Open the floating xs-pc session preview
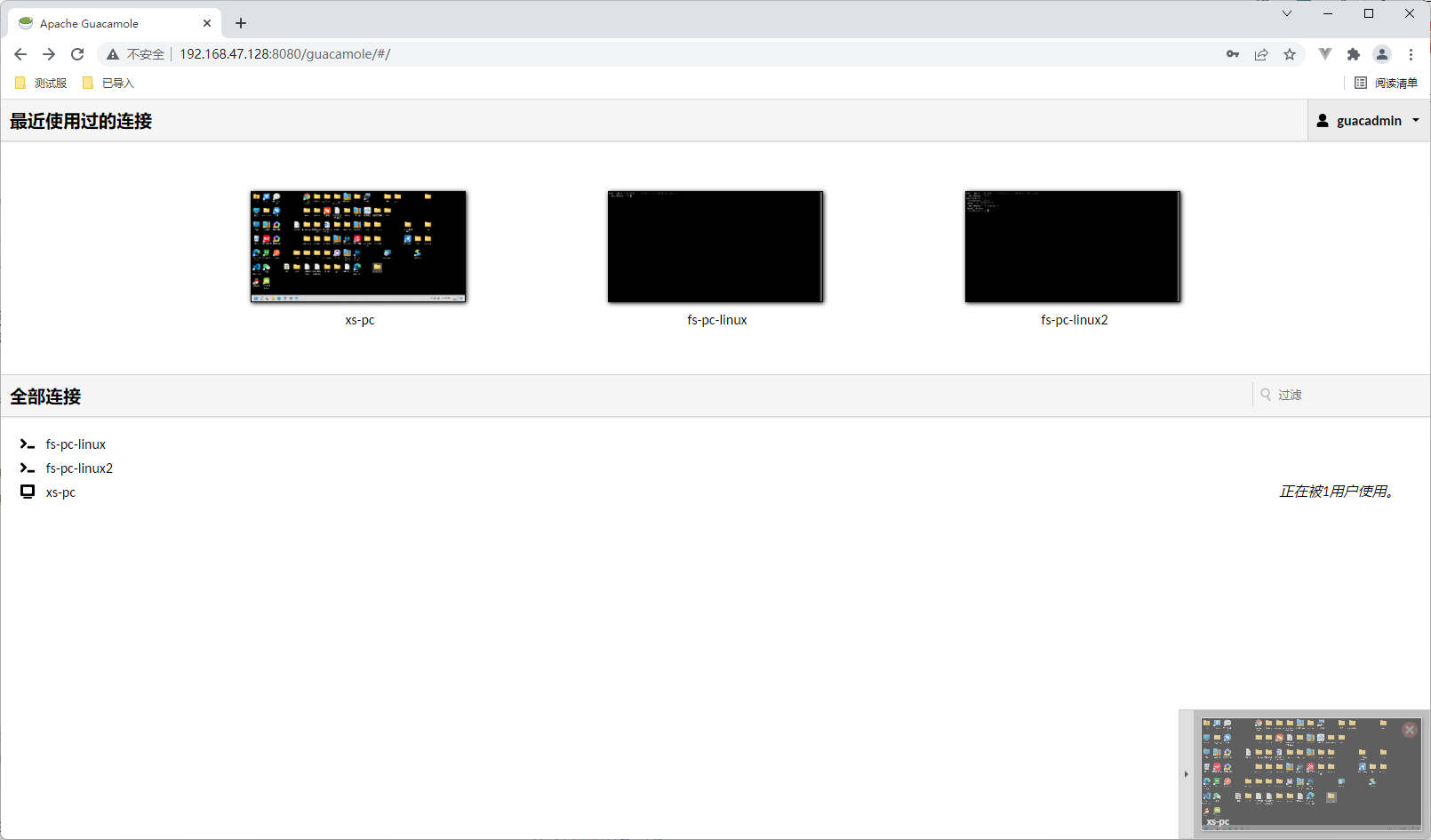This screenshot has width=1431, height=840. point(1311,774)
